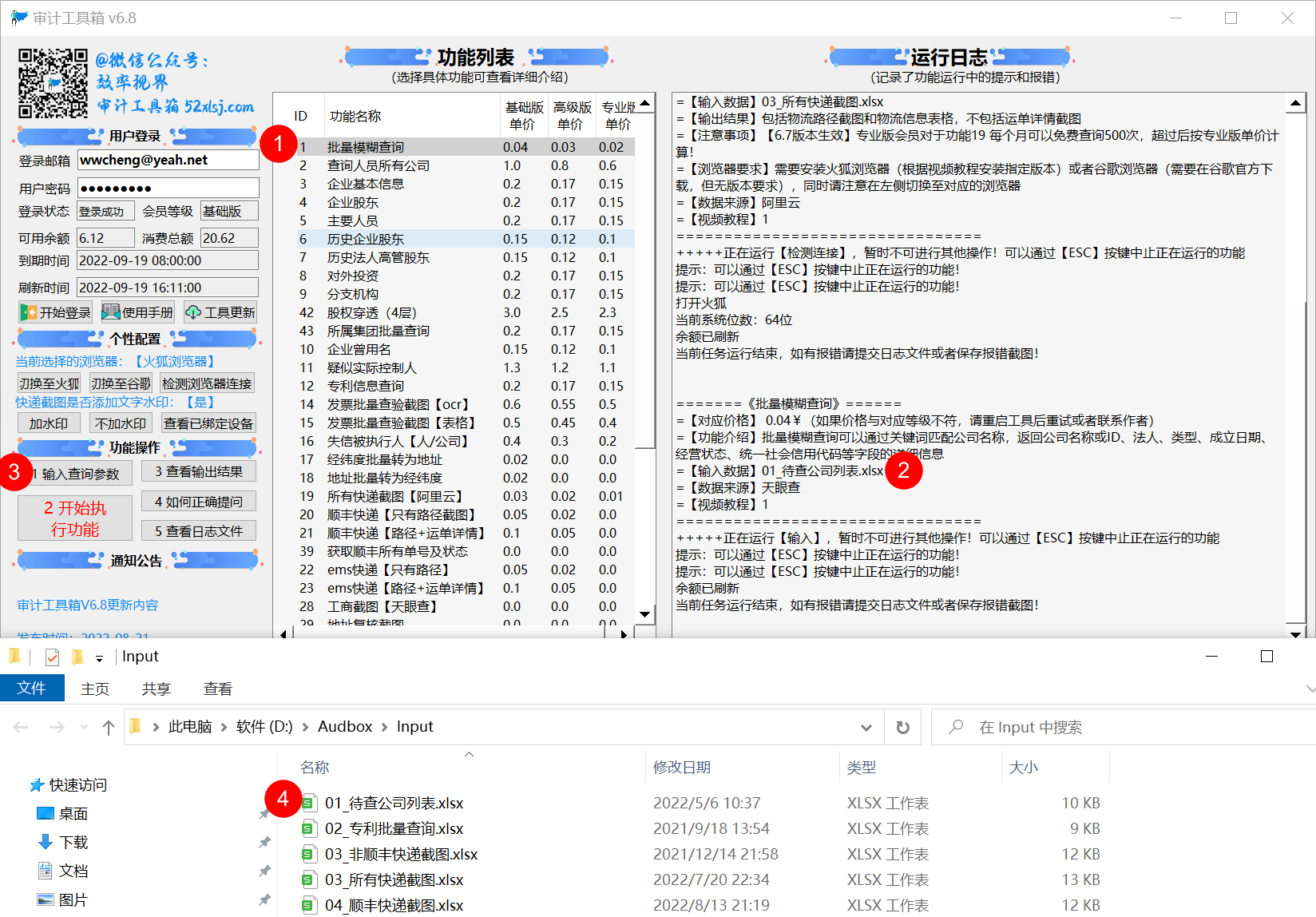Viewport: 1316px width, 917px height.
Task: Switch browser with 切换至谷歌
Action: [x=120, y=383]
